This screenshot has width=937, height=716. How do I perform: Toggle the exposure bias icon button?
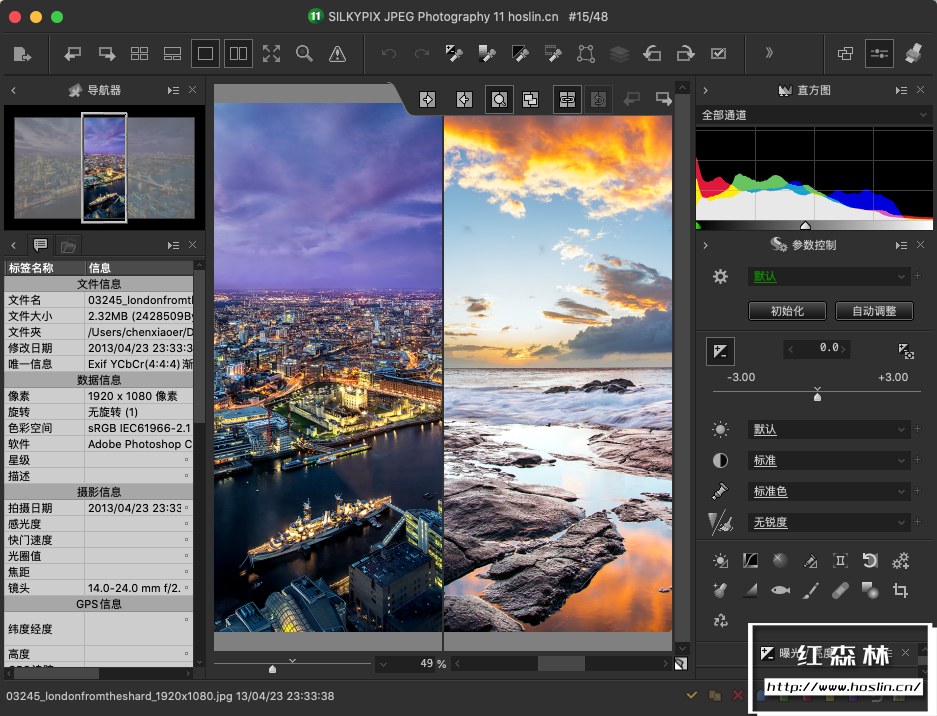point(719,350)
